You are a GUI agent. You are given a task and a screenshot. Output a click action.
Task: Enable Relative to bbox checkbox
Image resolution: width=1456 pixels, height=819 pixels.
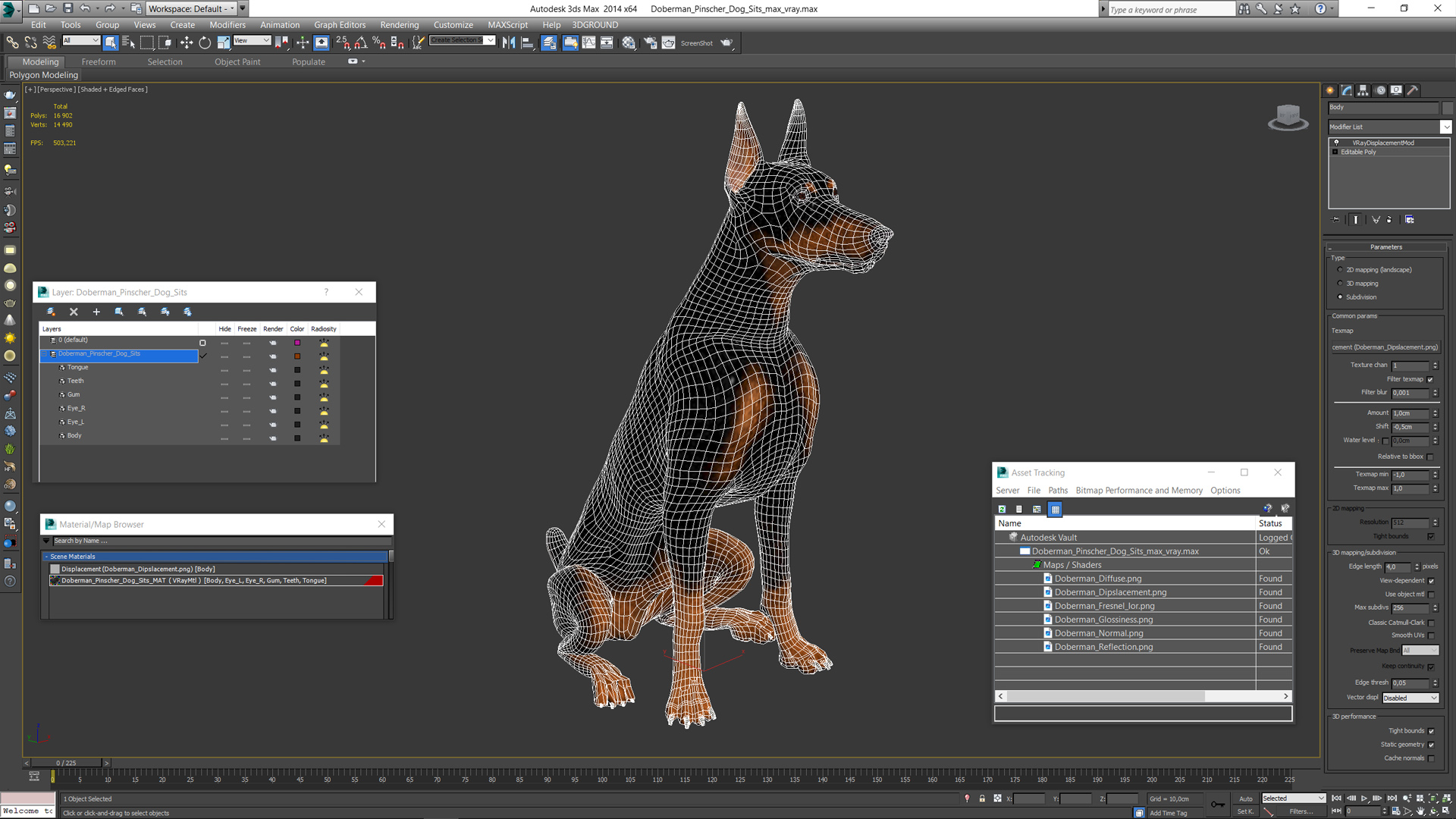(x=1430, y=457)
